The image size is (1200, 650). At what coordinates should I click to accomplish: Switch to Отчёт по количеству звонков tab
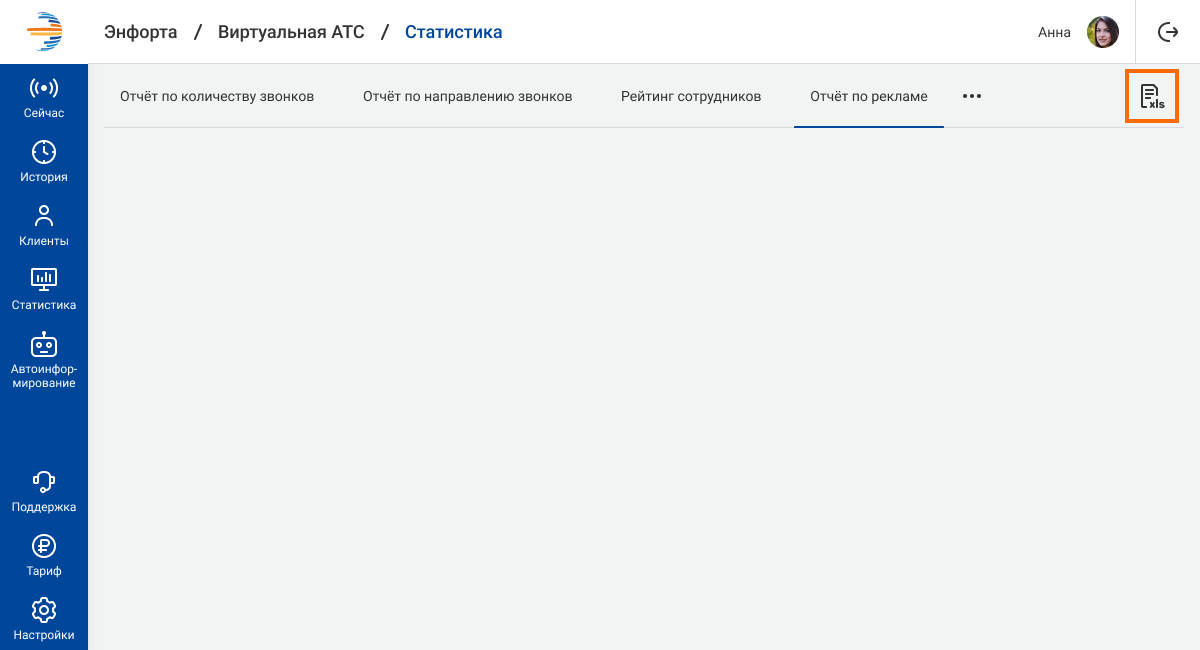click(217, 97)
